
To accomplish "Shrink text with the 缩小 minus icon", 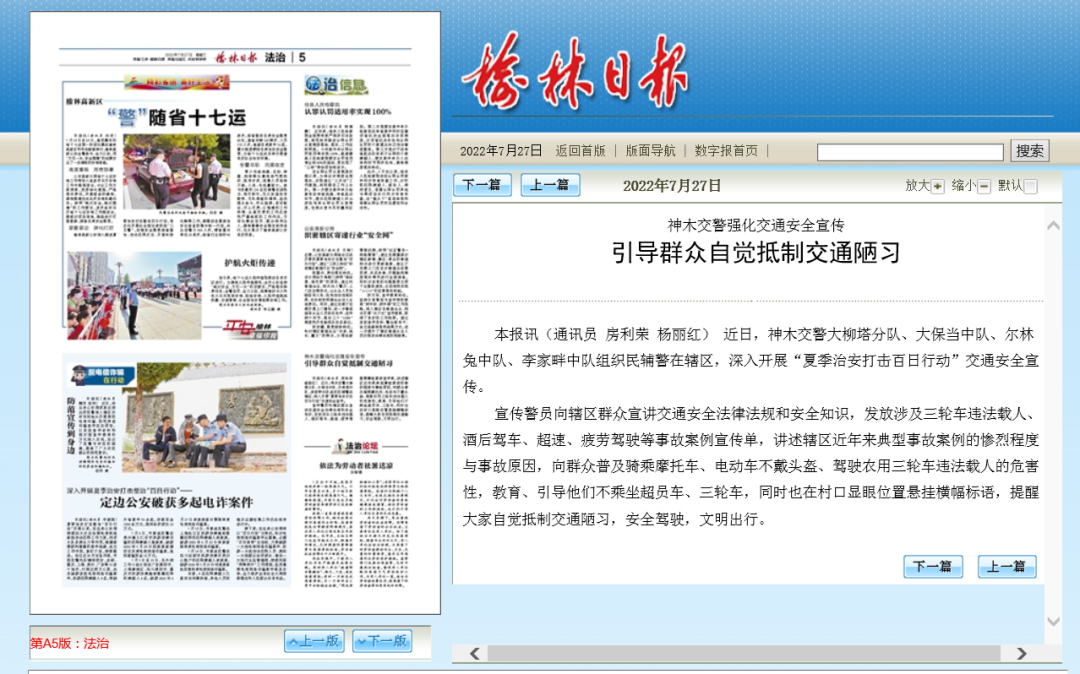I will click(984, 187).
